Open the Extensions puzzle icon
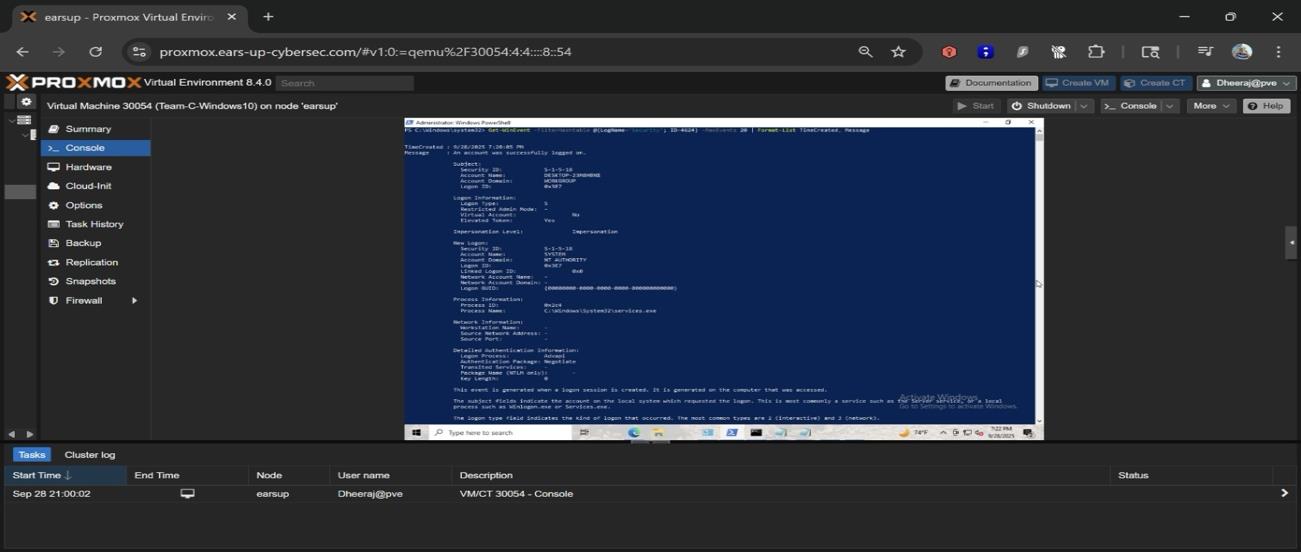This screenshot has height=552, width=1301. pyautogui.click(x=1096, y=52)
